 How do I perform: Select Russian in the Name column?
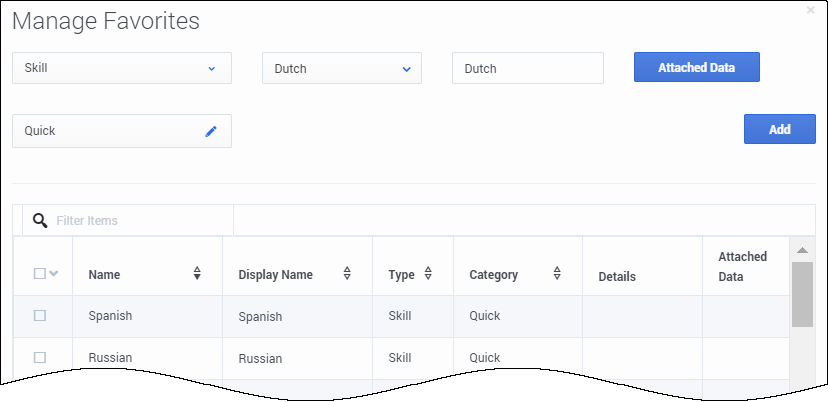point(110,358)
